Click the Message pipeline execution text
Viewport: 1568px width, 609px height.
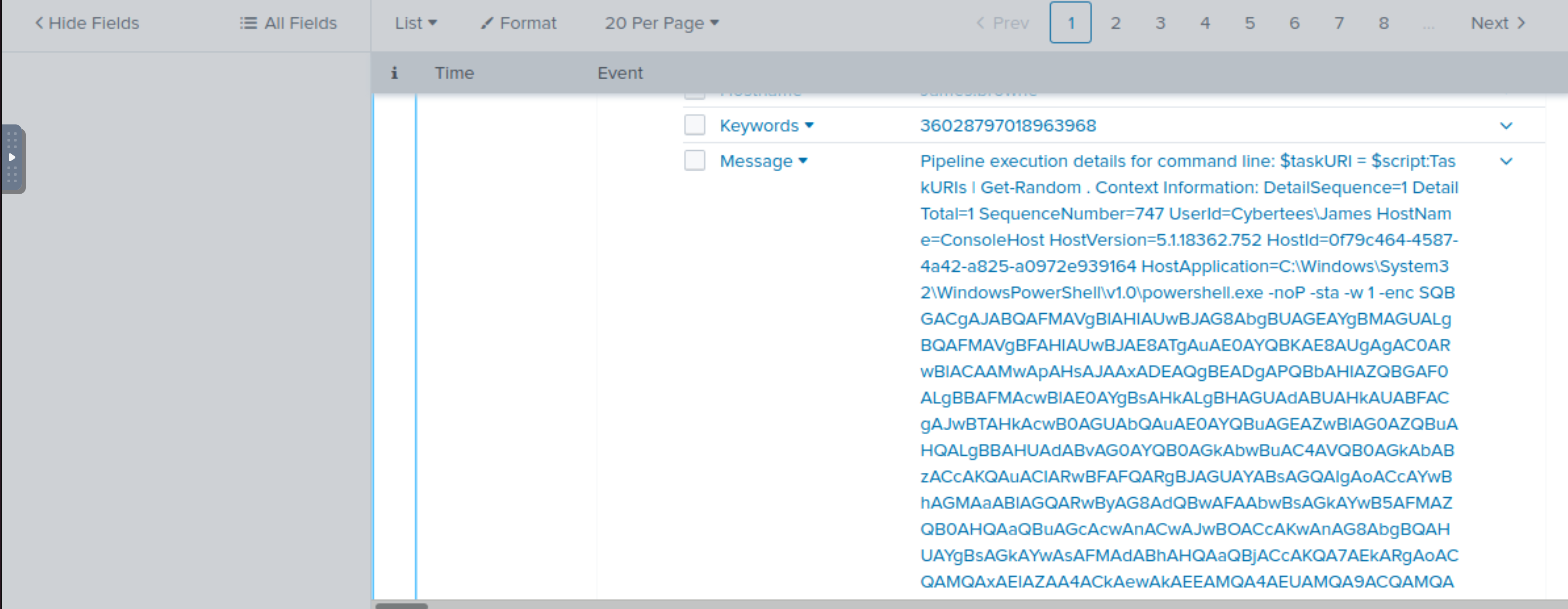(1189, 371)
